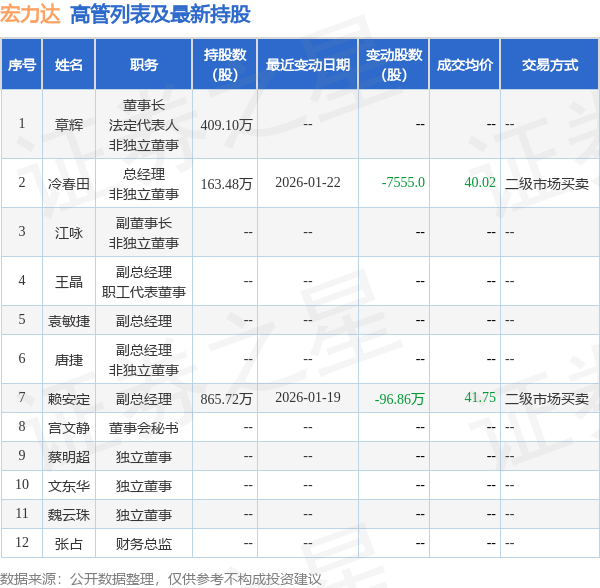Click the position 职工代表董事

143,292
